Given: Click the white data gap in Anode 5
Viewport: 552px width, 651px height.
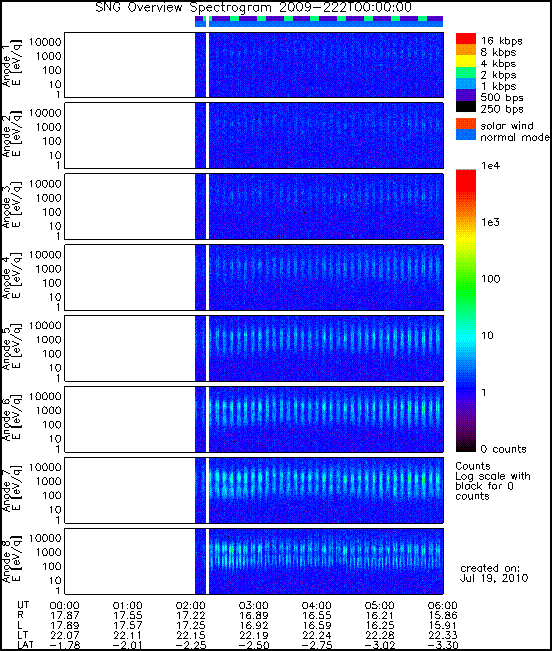Looking at the screenshot, I should click(208, 348).
